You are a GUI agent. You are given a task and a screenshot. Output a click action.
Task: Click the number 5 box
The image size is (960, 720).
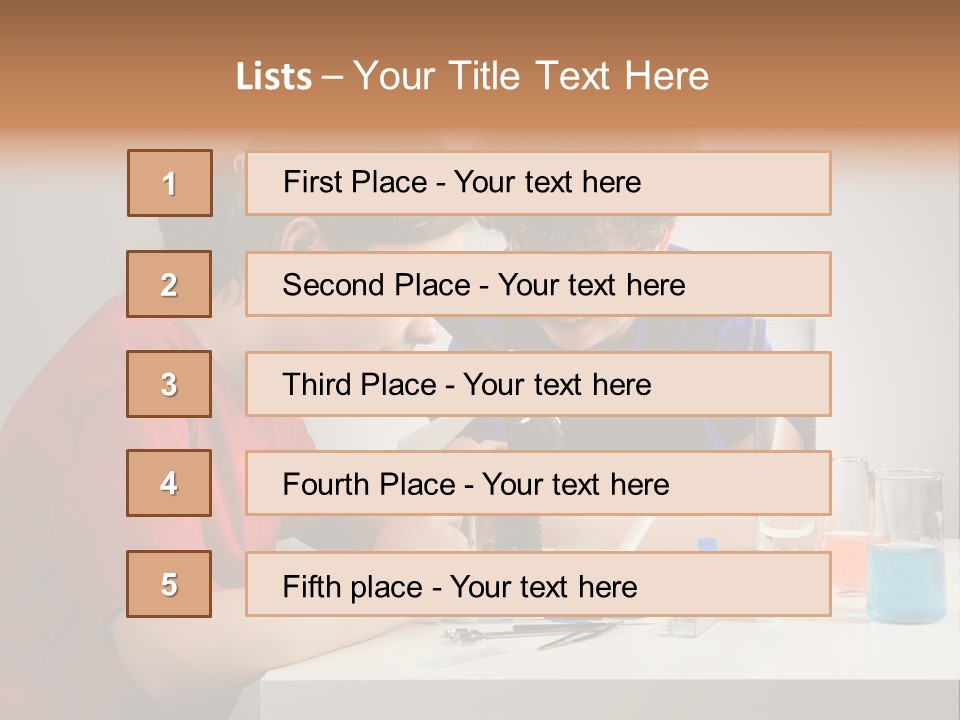pyautogui.click(x=170, y=584)
